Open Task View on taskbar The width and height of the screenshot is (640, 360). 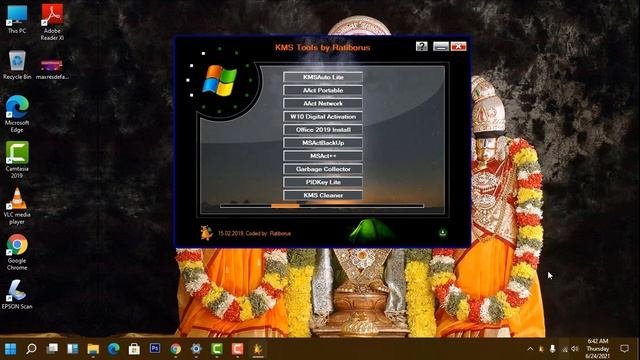pyautogui.click(x=52, y=349)
